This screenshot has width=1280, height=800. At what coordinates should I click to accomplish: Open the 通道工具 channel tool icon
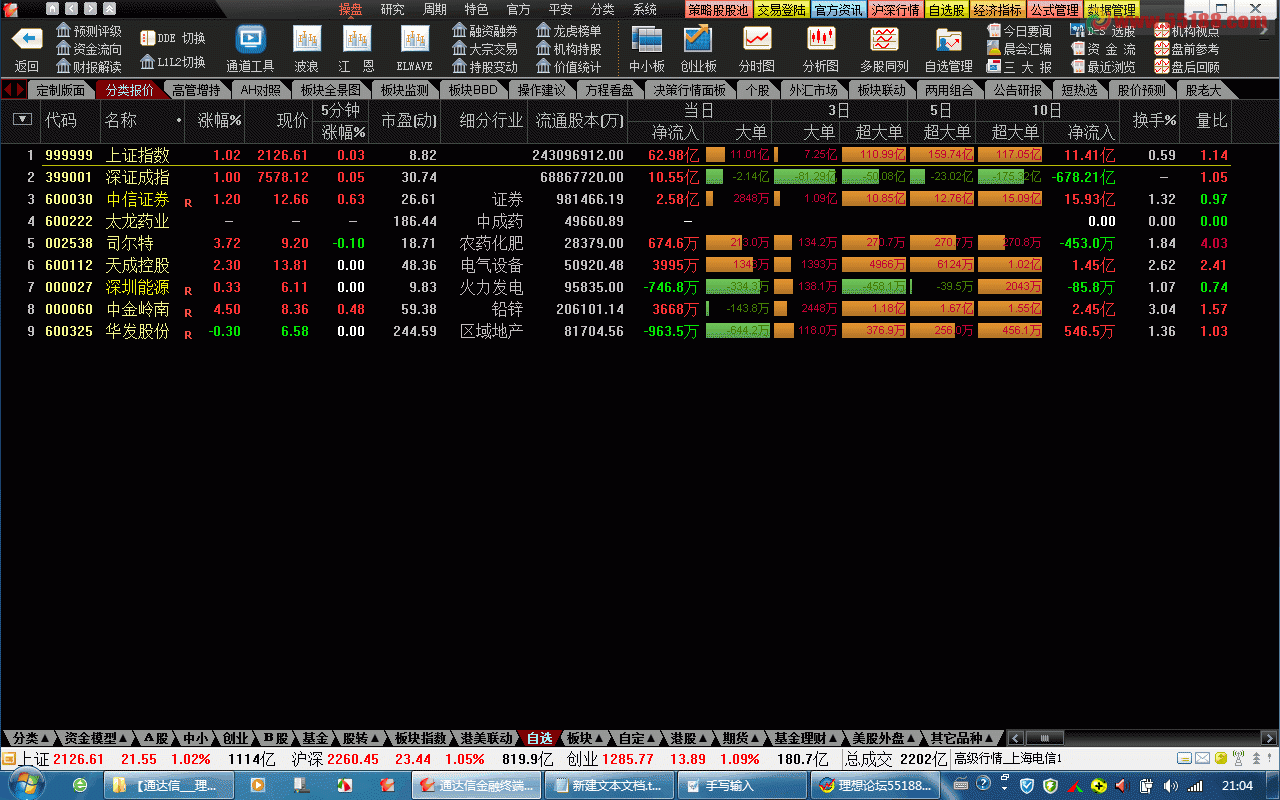point(250,39)
